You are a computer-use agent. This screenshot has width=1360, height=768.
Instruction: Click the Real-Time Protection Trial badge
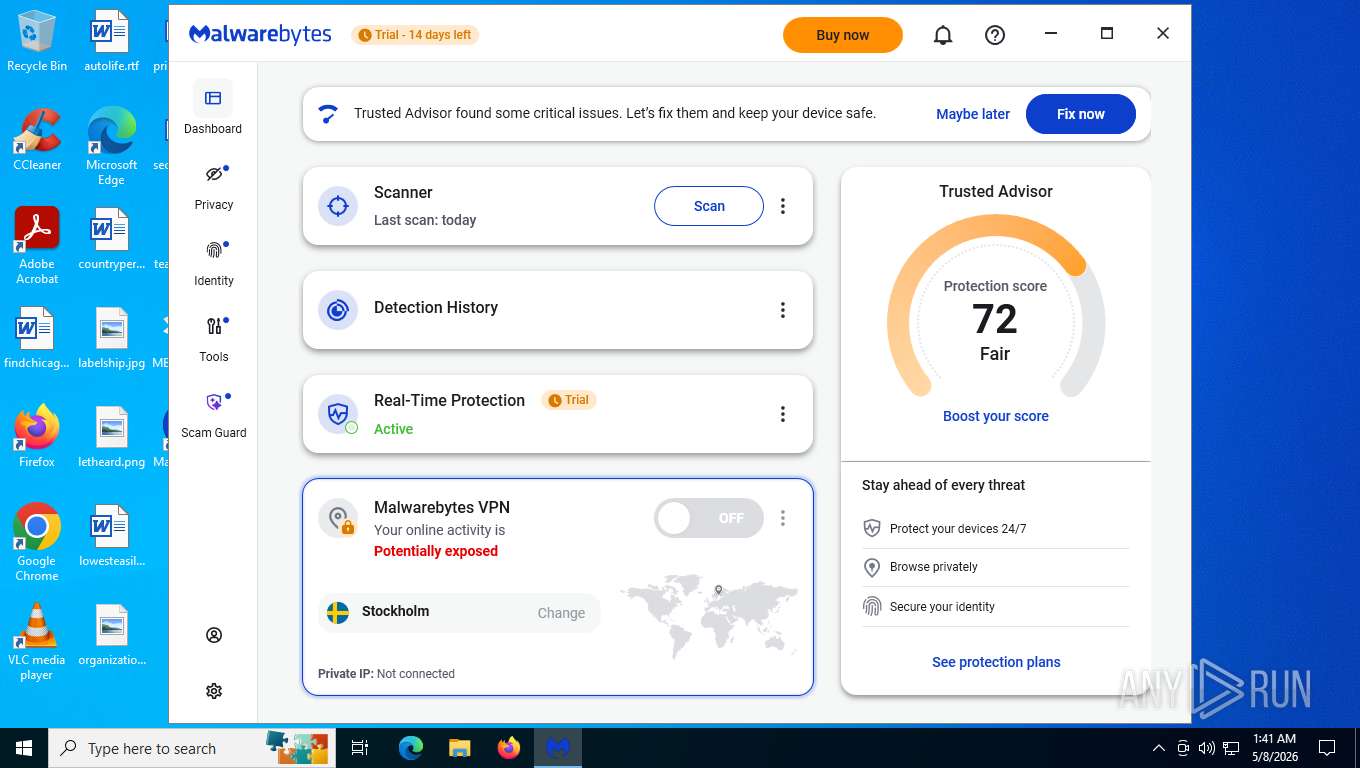[x=569, y=400]
